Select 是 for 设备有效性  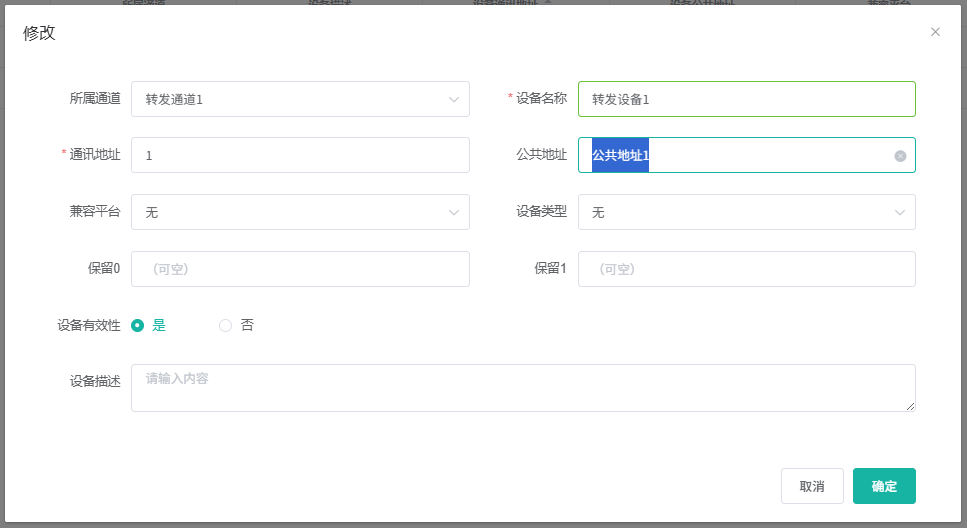(138, 325)
